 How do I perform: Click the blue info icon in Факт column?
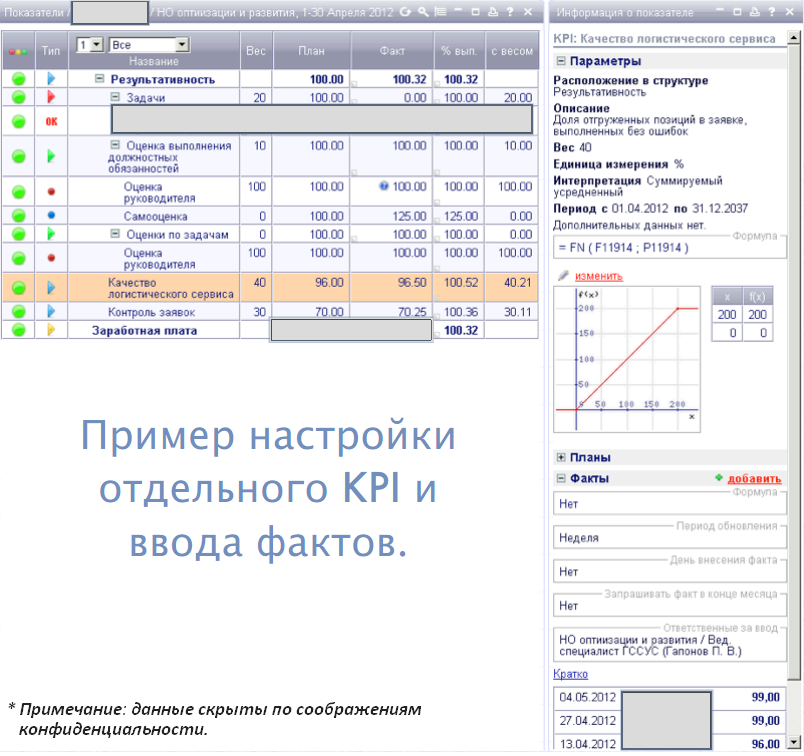[384, 186]
